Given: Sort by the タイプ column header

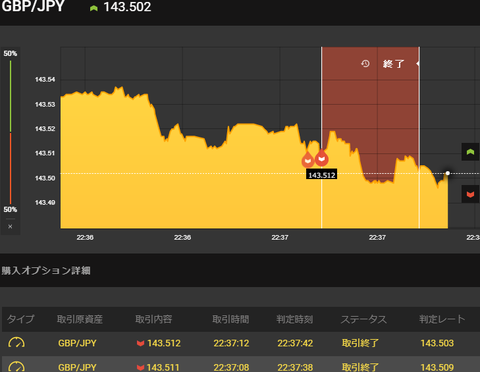Looking at the screenshot, I should coord(21,319).
